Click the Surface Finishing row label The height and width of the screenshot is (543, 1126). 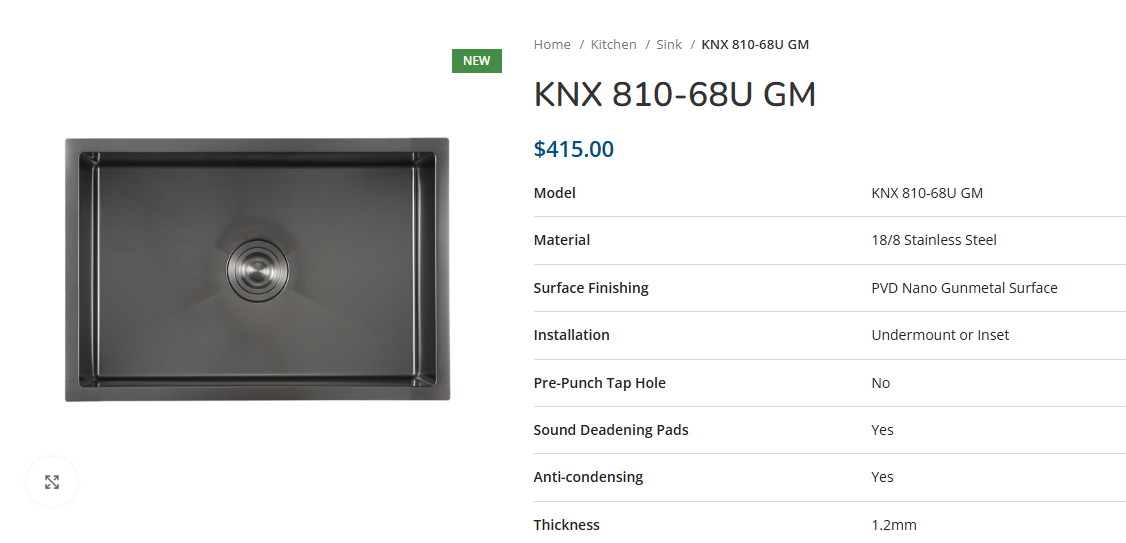click(591, 288)
